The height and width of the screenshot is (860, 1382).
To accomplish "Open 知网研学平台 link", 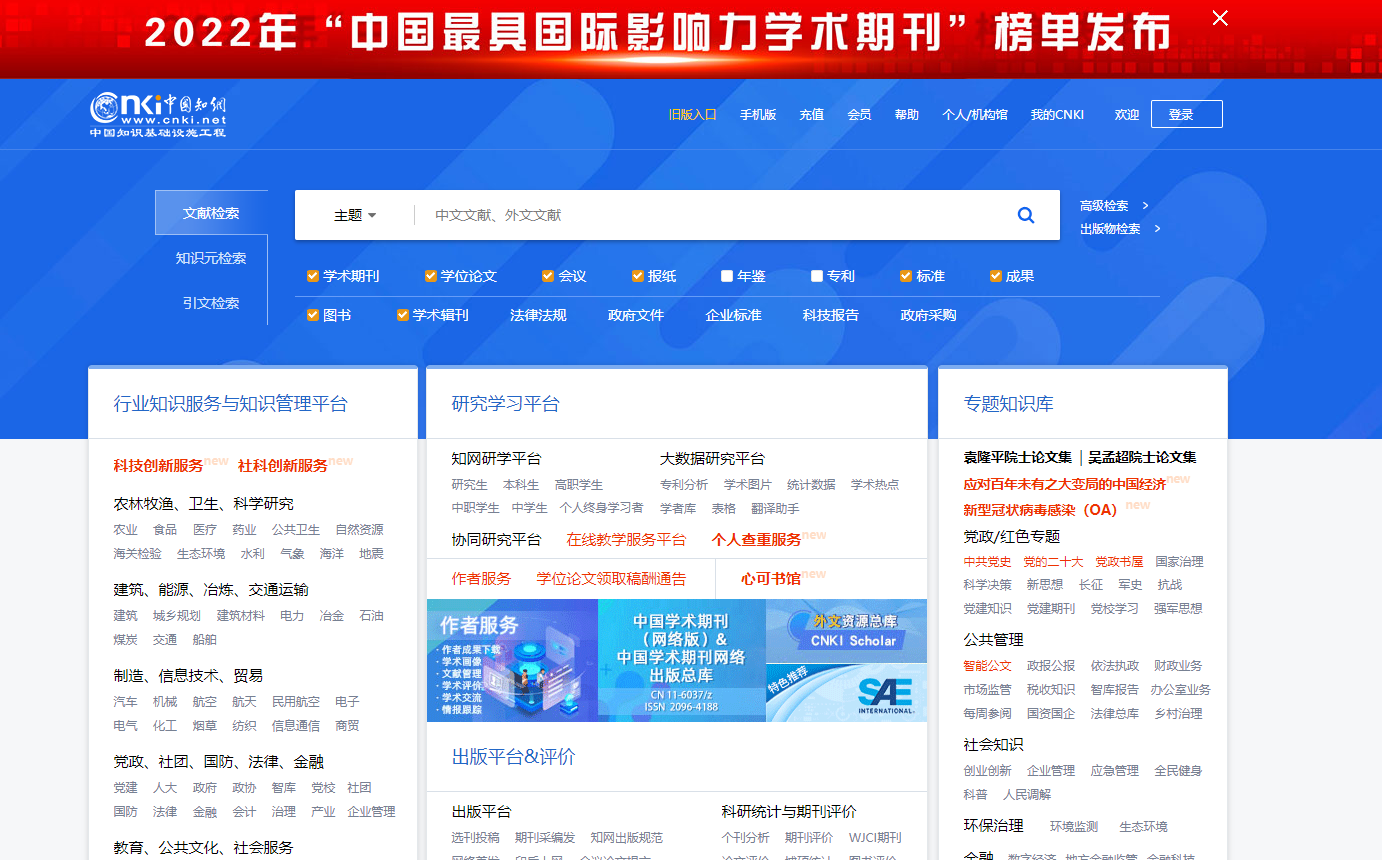I will click(496, 459).
